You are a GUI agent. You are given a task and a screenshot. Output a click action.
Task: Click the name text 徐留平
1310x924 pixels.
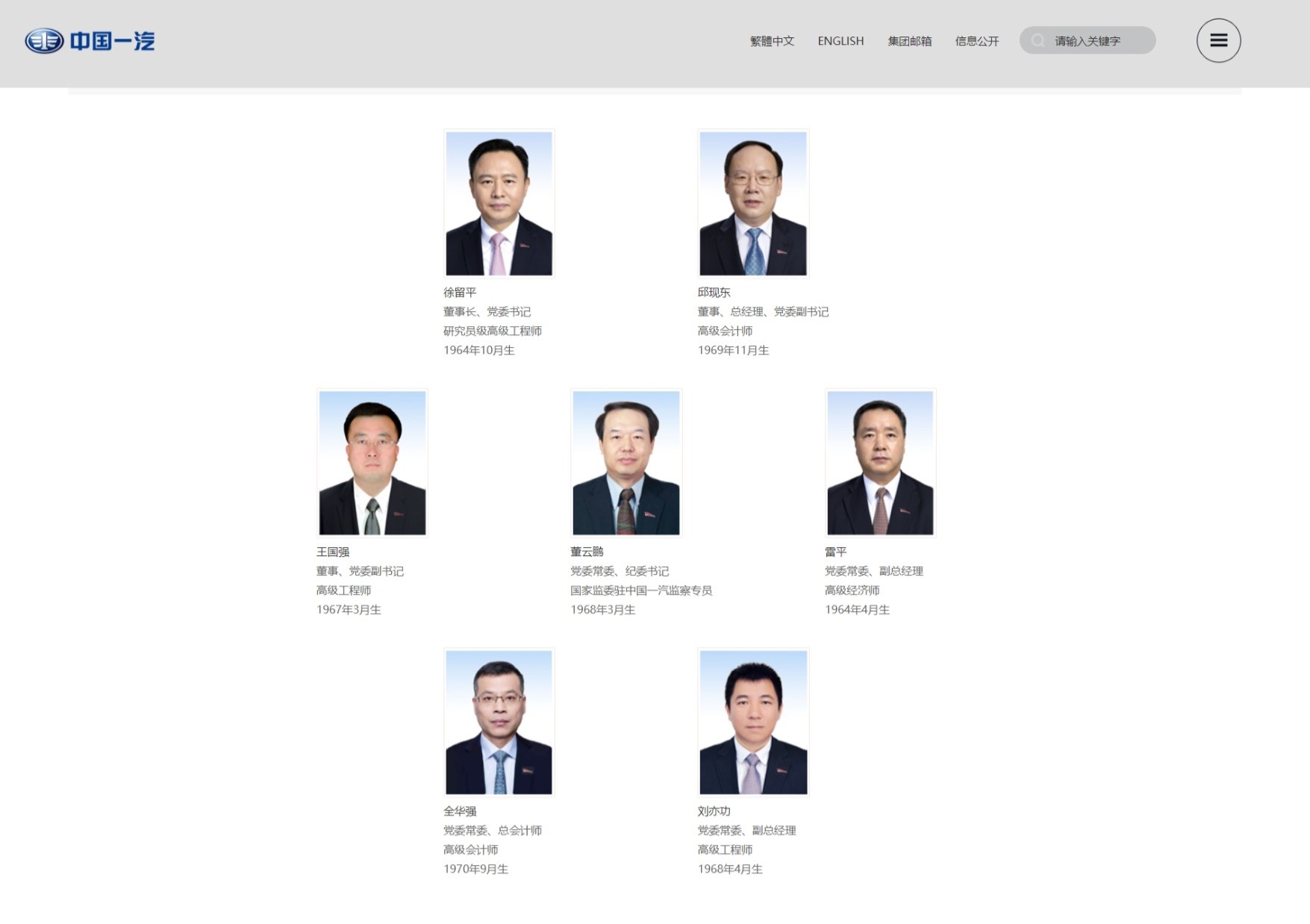click(x=460, y=293)
